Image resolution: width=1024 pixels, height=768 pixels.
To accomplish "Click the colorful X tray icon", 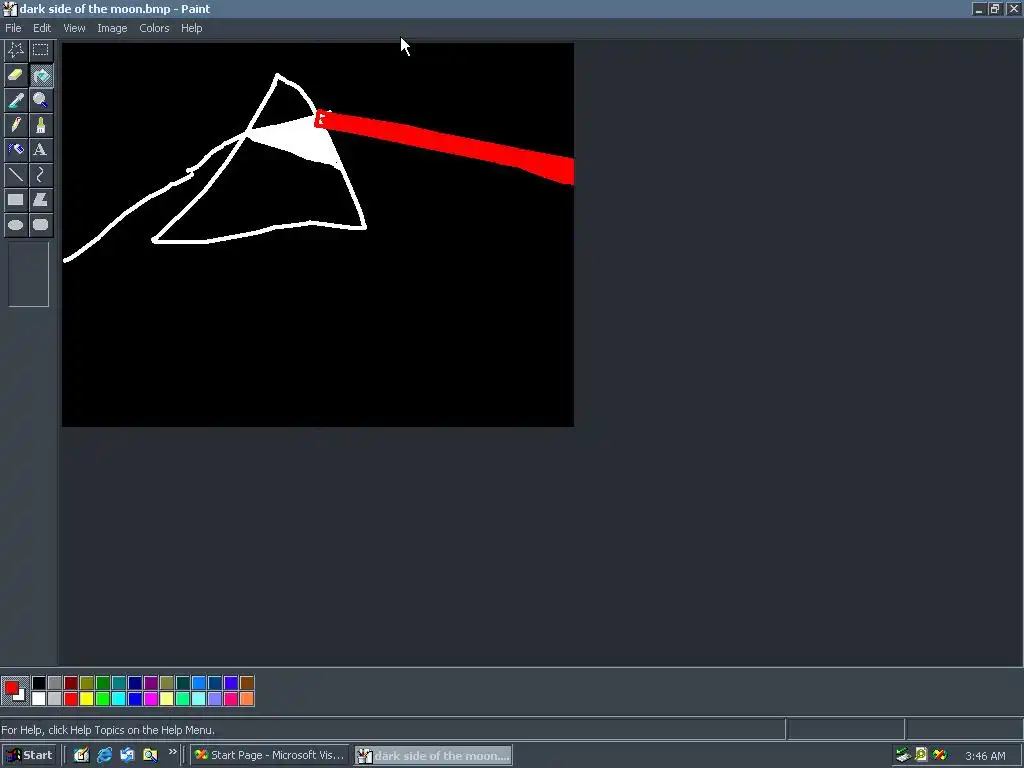I will tap(940, 755).
